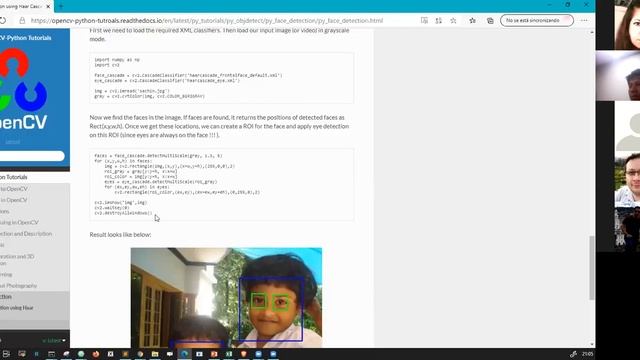Focus the docs search field in sidebar
The image size is (640, 360).
32,156
